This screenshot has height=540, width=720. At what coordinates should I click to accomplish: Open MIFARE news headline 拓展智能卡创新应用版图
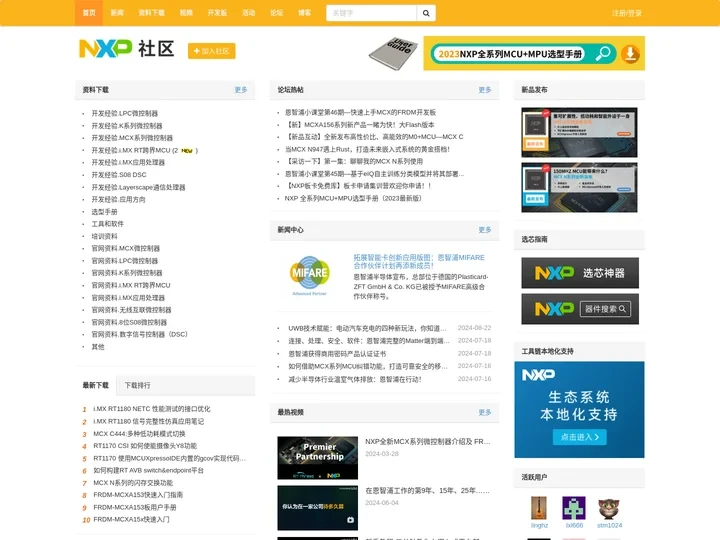click(x=419, y=261)
